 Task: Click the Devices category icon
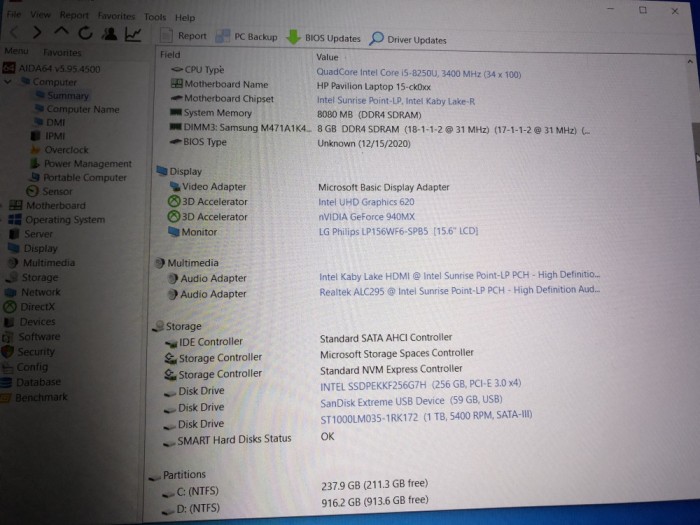point(8,321)
